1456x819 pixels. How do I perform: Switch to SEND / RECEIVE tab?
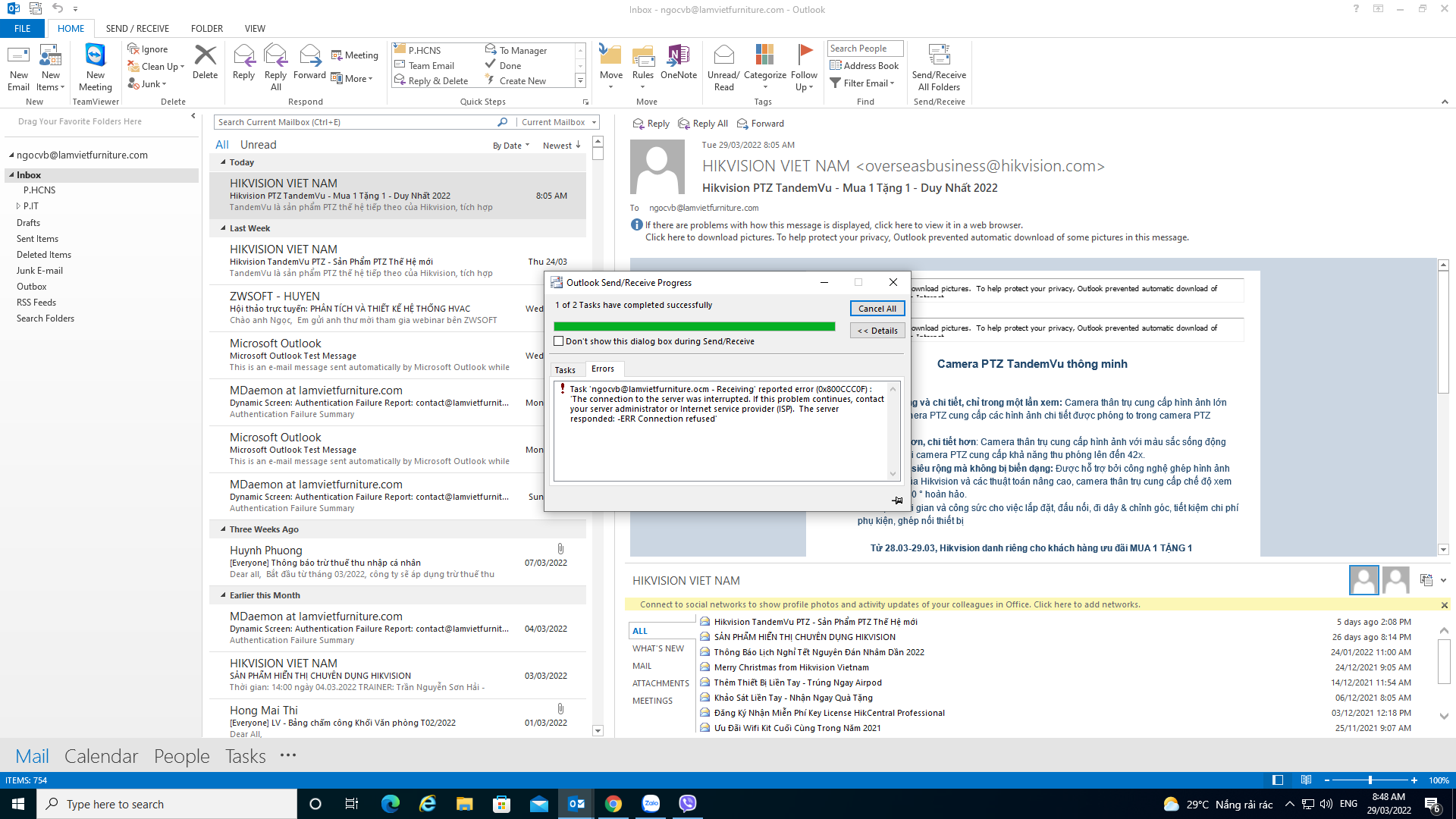coord(137,29)
